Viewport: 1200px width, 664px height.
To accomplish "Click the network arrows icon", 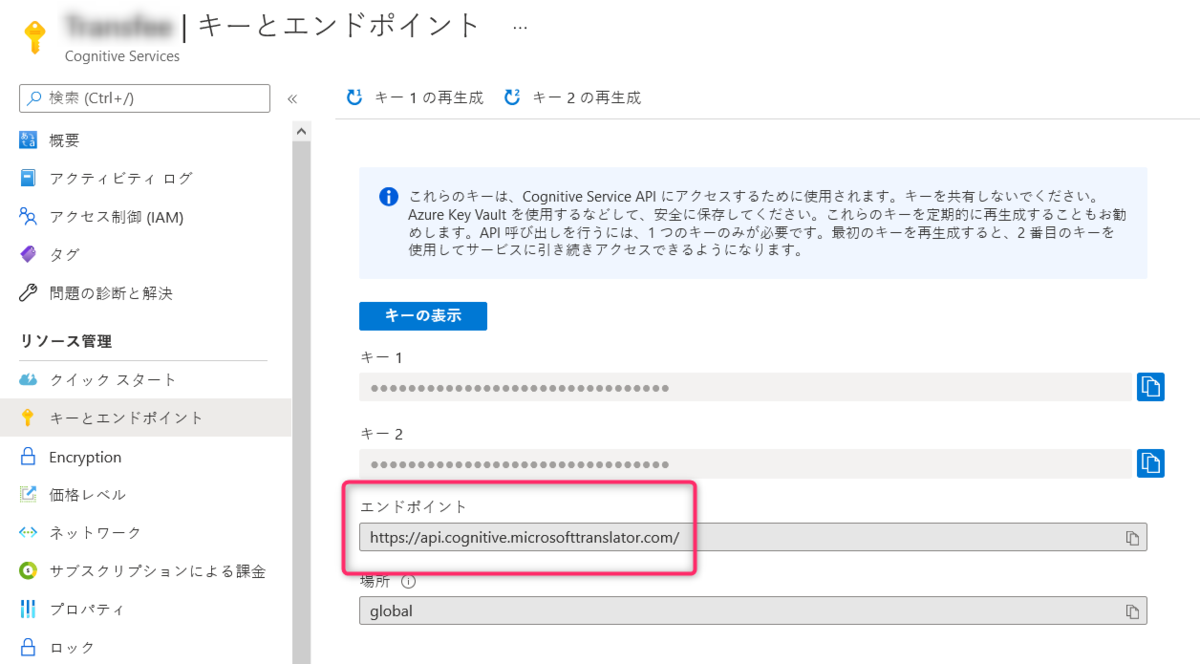I will (28, 532).
